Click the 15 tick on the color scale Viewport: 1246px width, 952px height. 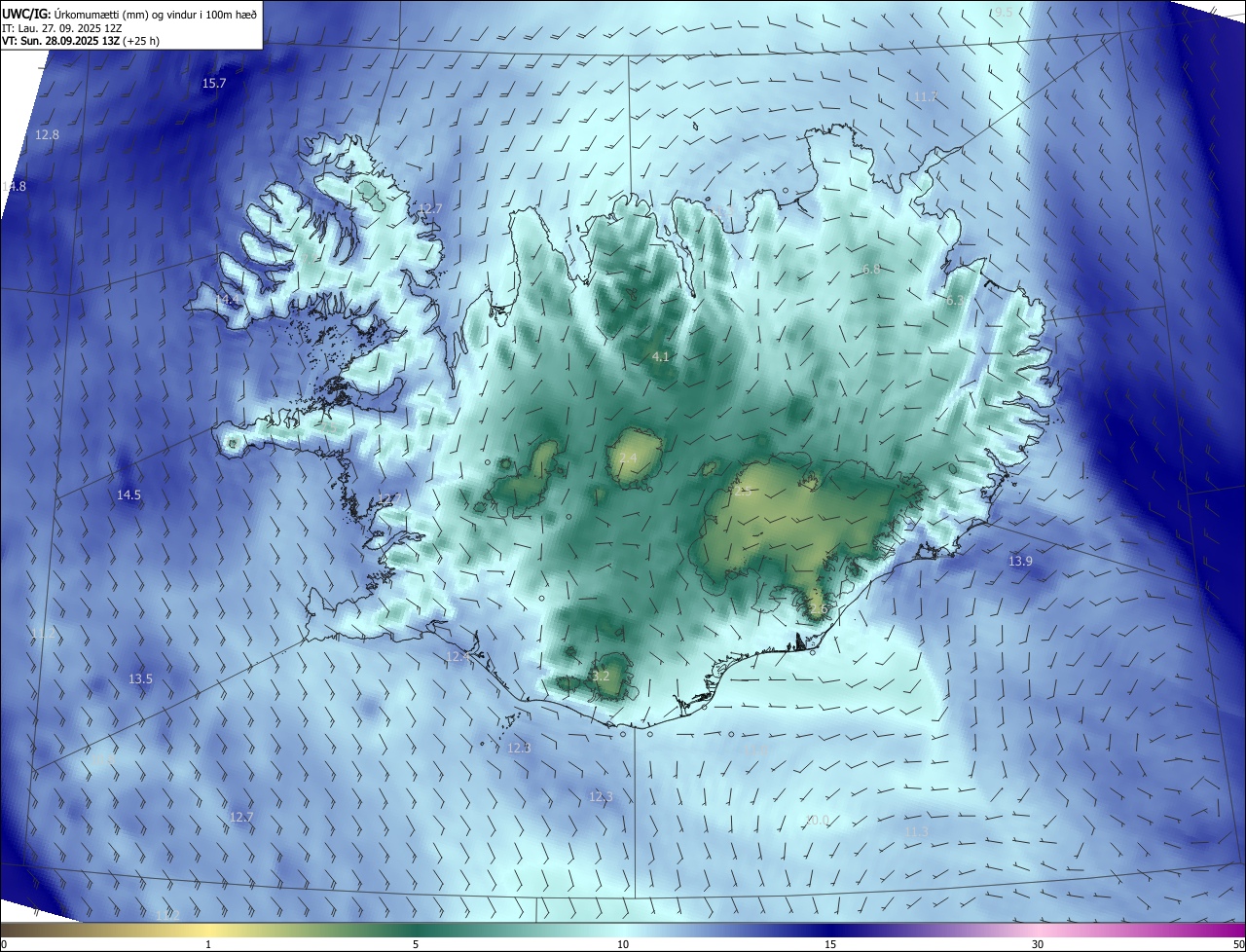click(830, 944)
